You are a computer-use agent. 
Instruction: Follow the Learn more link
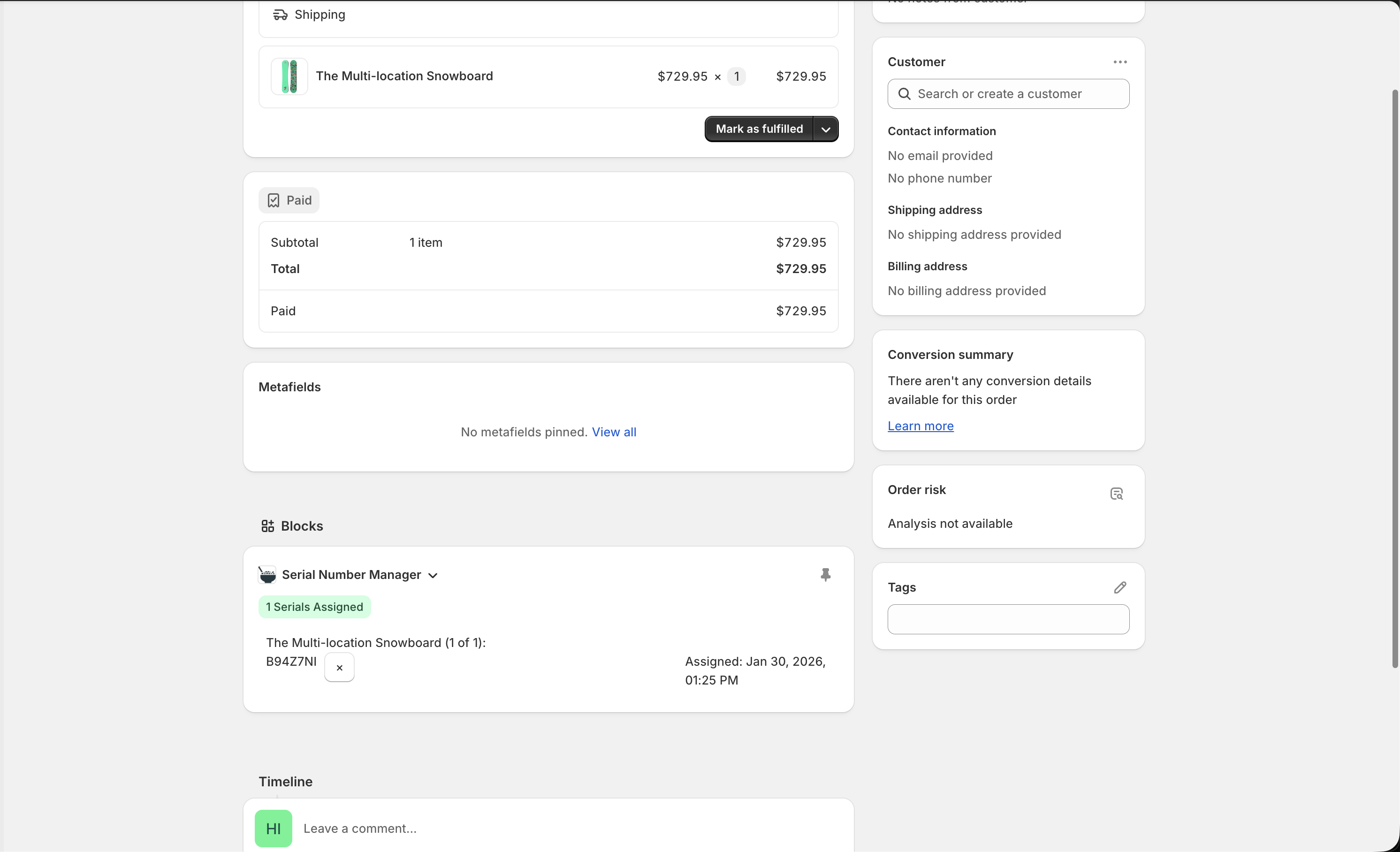[920, 426]
